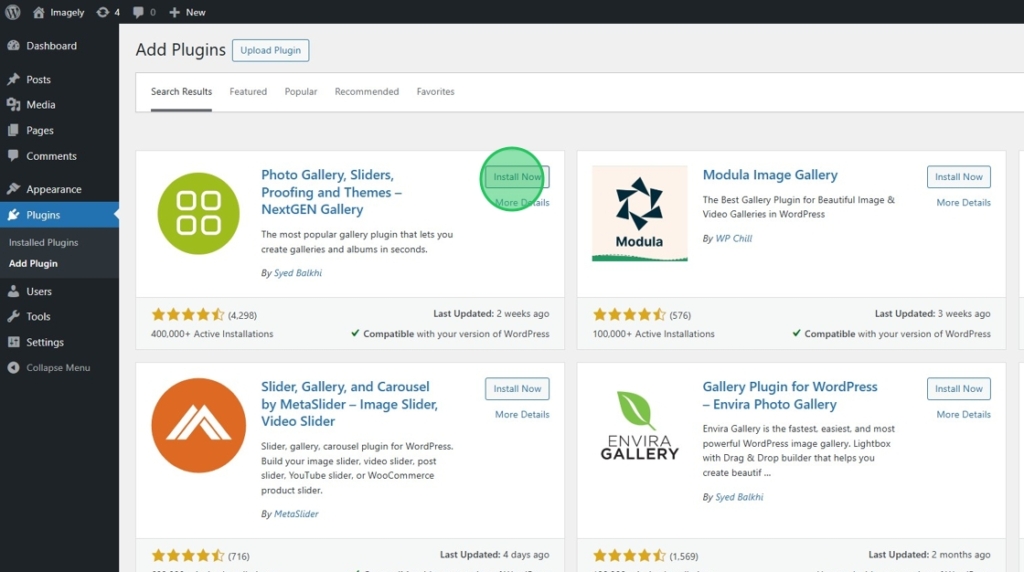This screenshot has width=1024, height=572.
Task: Open author link Syed Balkhi under Envira
Action: tap(739, 497)
